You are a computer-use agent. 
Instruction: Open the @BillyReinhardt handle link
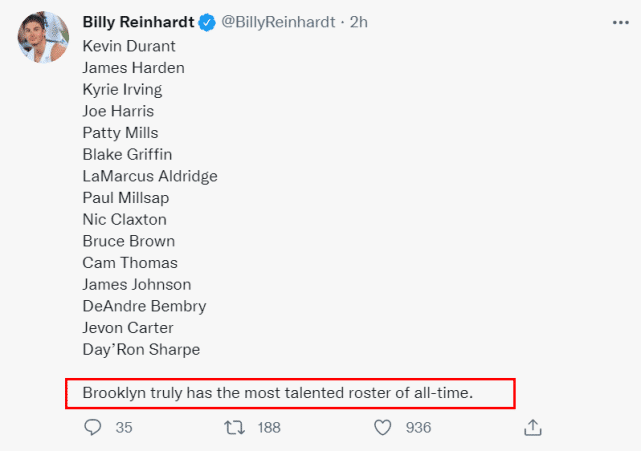[275, 21]
